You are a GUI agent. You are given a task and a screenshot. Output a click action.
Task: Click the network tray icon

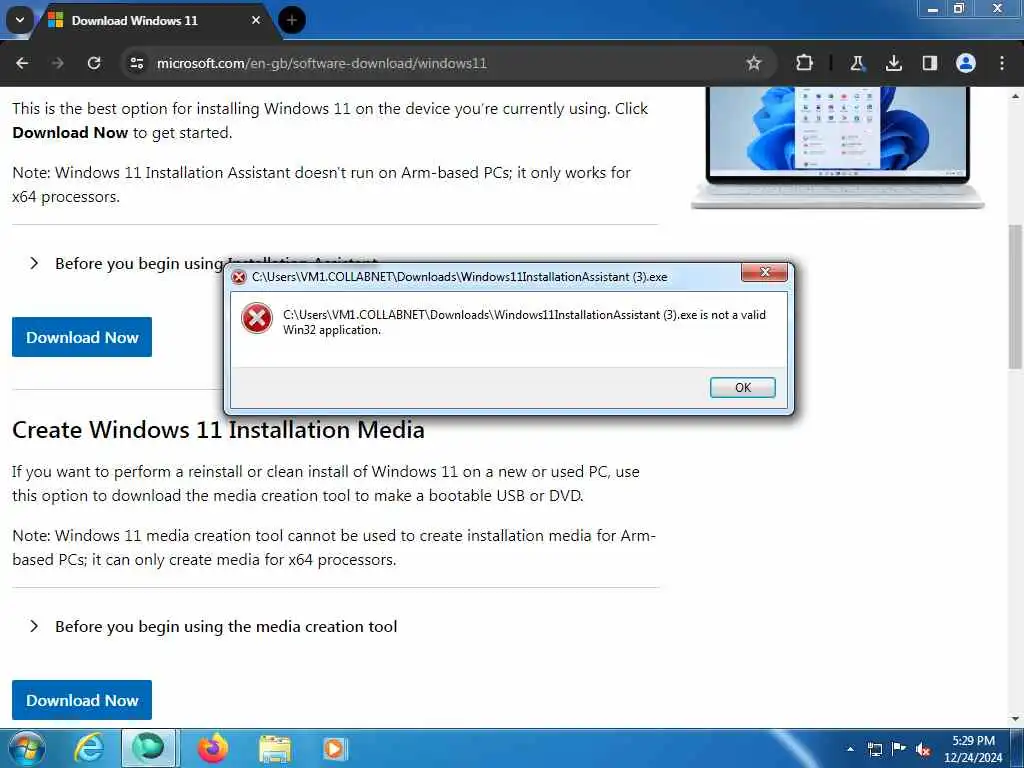tap(874, 749)
